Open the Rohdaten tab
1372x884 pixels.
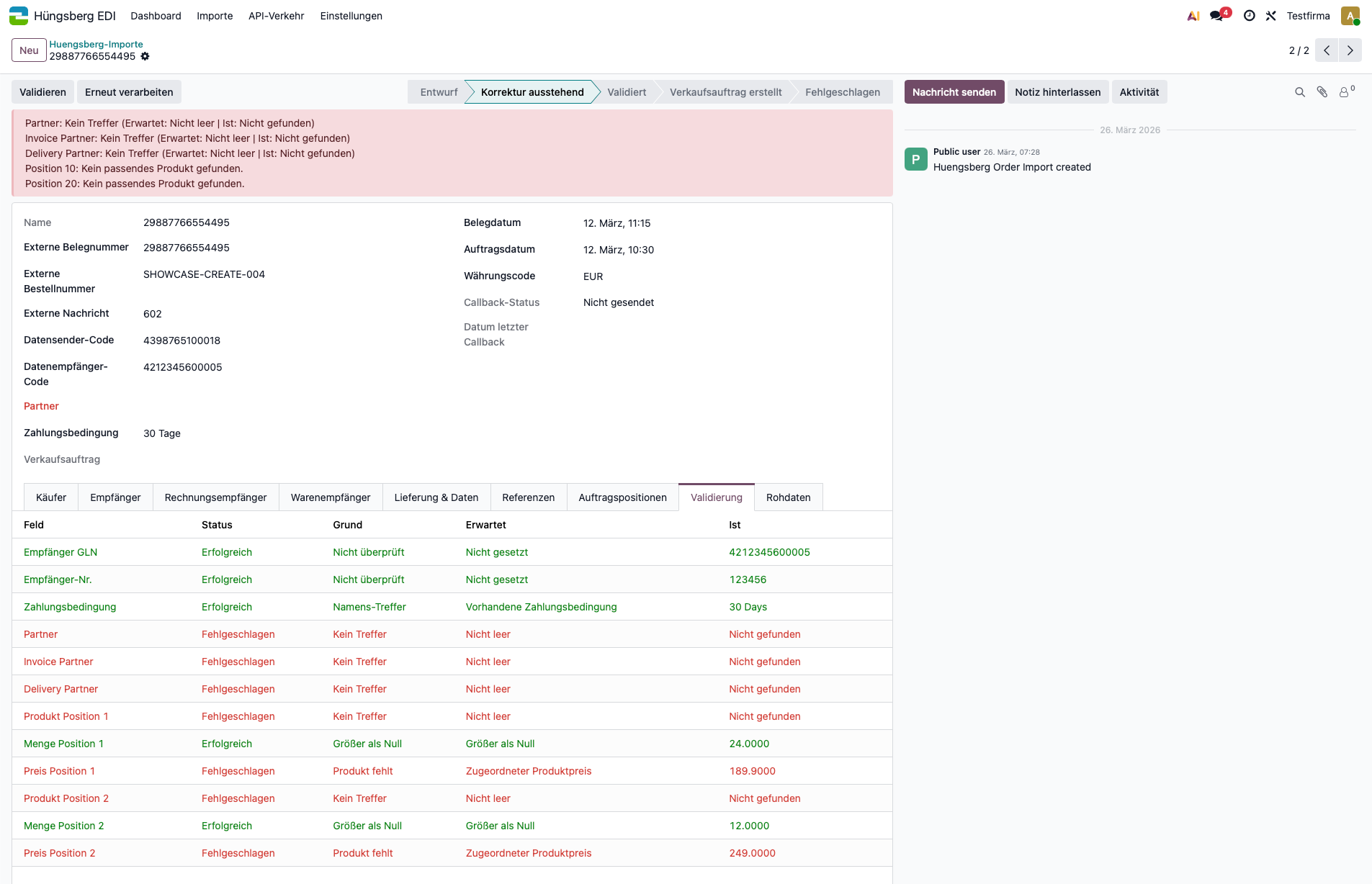coord(788,497)
